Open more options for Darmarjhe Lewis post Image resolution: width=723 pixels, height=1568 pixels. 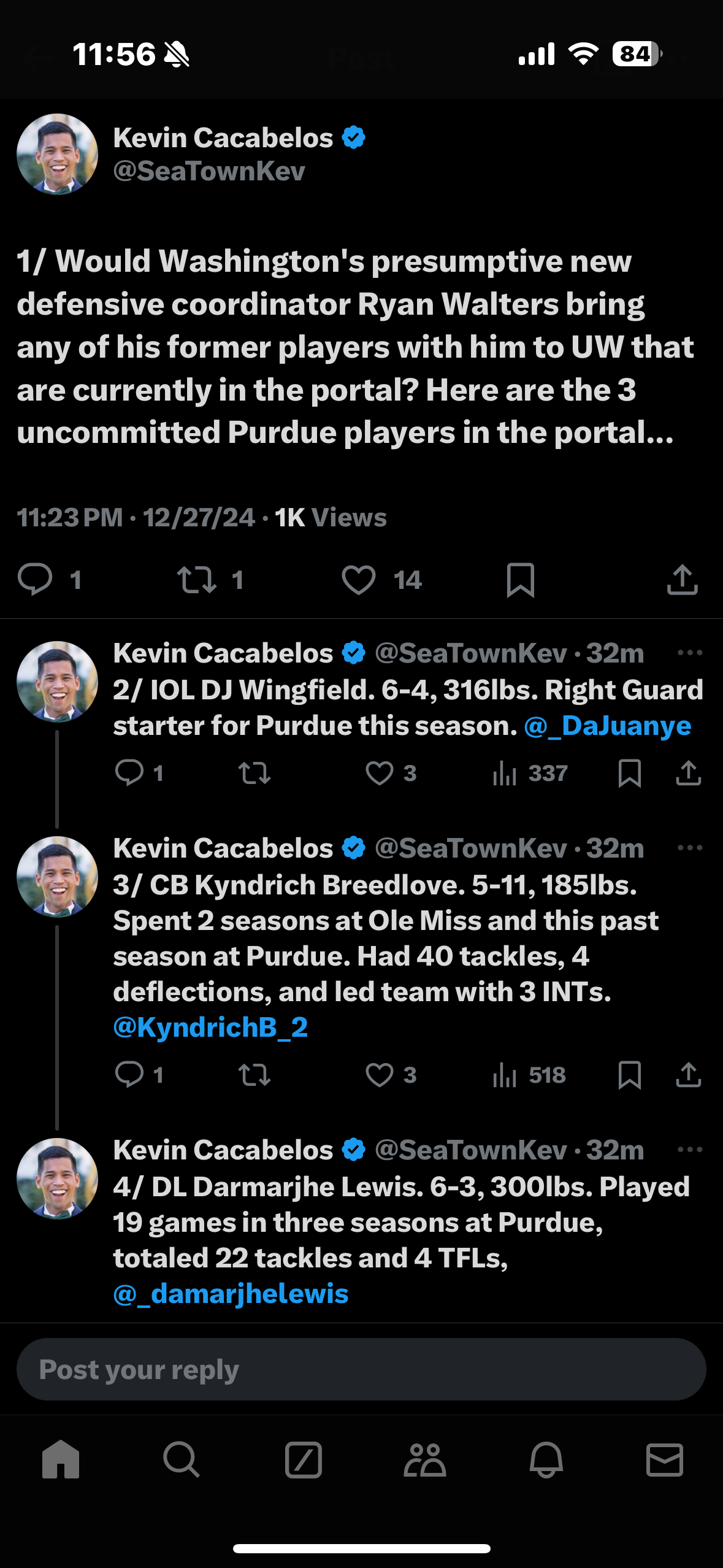(x=690, y=1150)
